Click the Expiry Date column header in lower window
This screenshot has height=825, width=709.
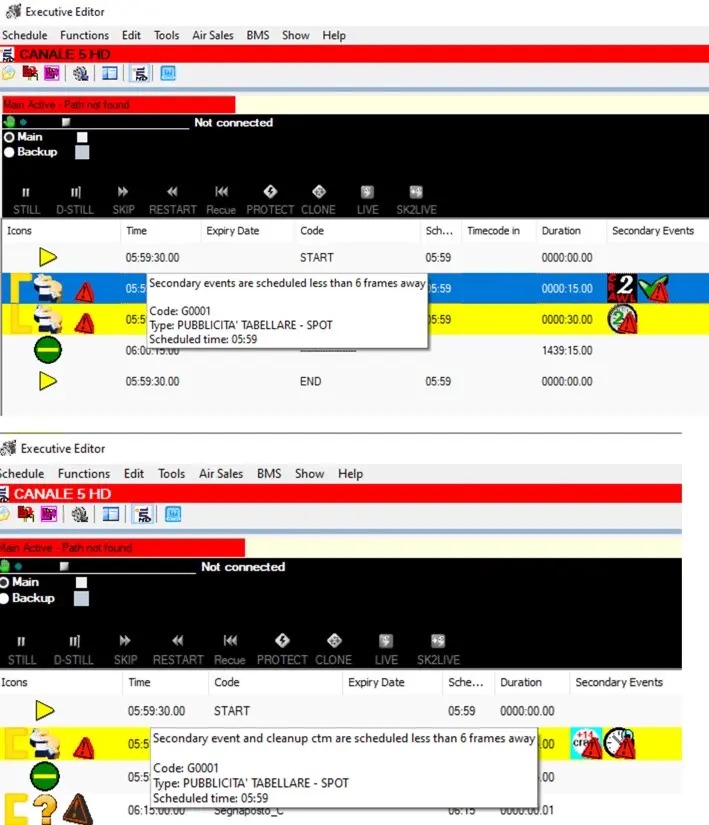coord(376,683)
